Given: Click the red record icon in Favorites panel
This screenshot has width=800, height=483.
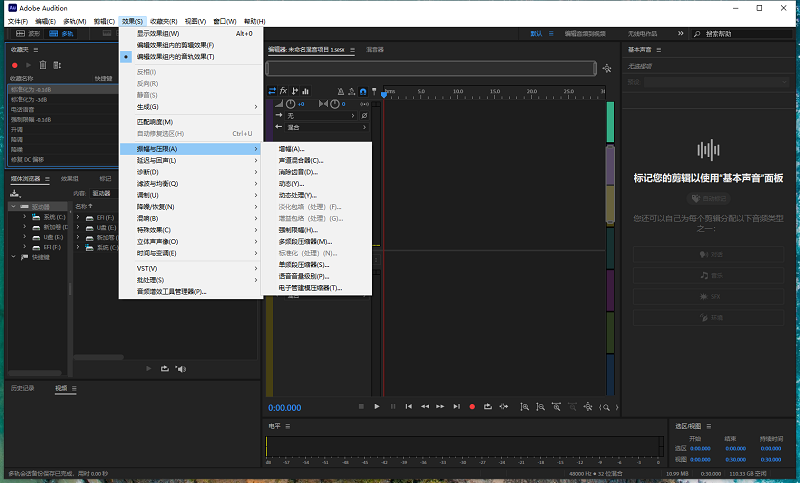Looking at the screenshot, I should [15, 65].
